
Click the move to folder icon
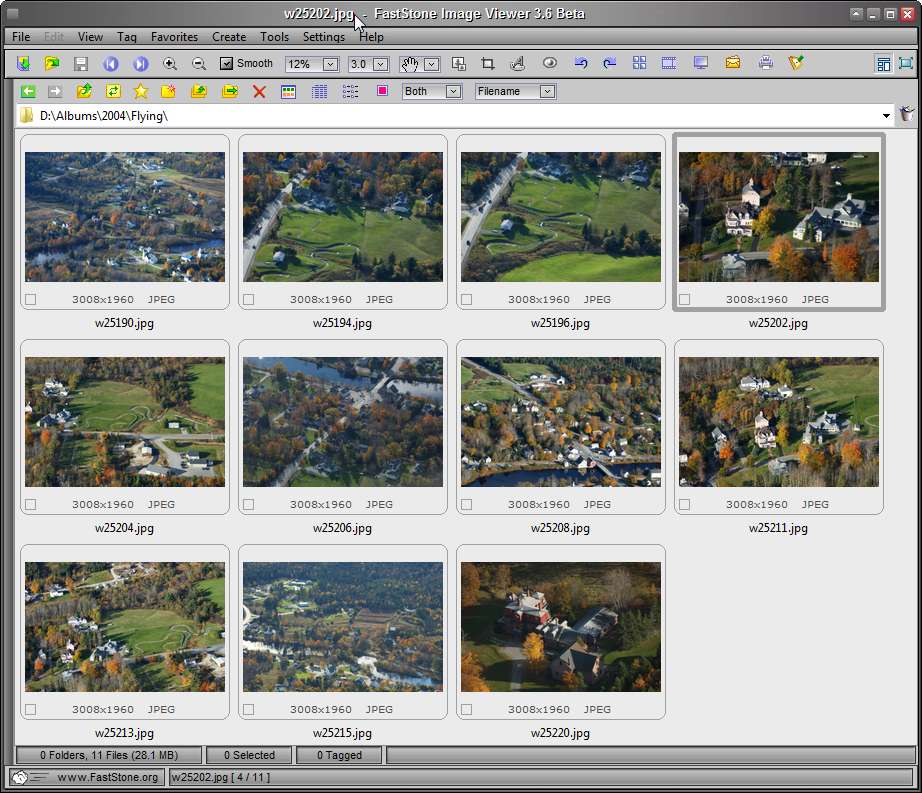(230, 91)
